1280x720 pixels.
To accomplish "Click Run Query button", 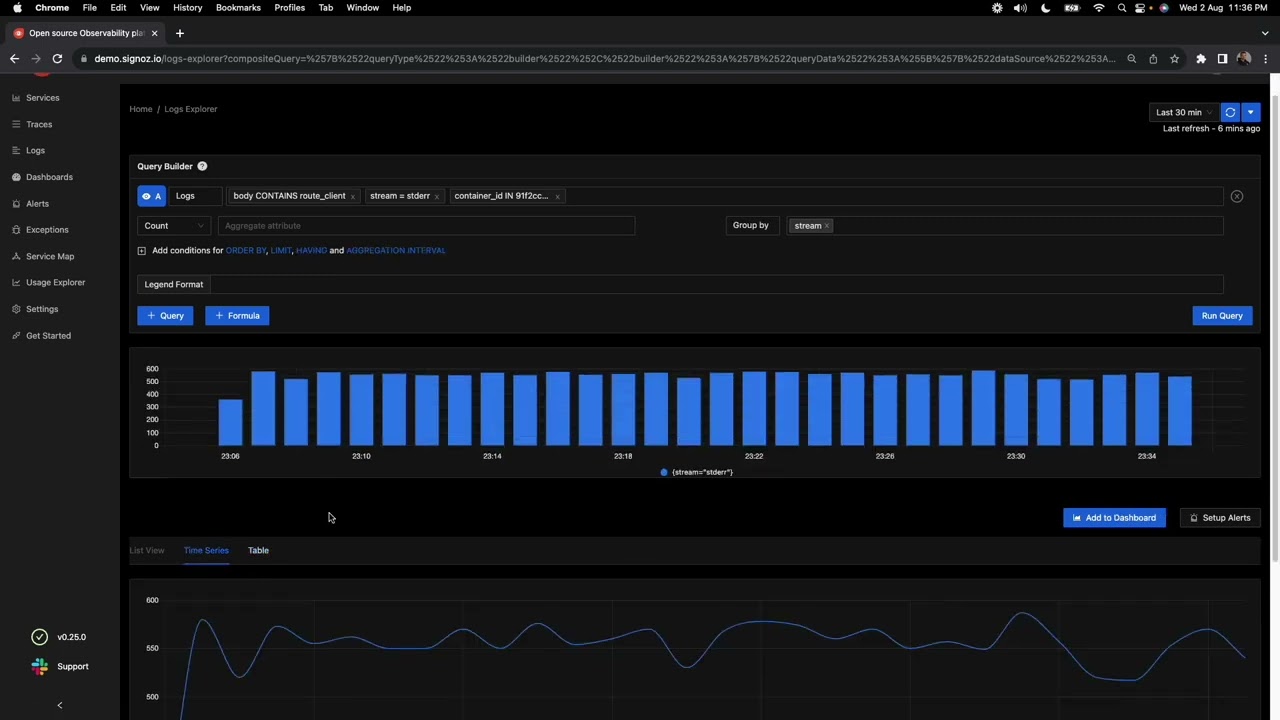I will [x=1222, y=316].
